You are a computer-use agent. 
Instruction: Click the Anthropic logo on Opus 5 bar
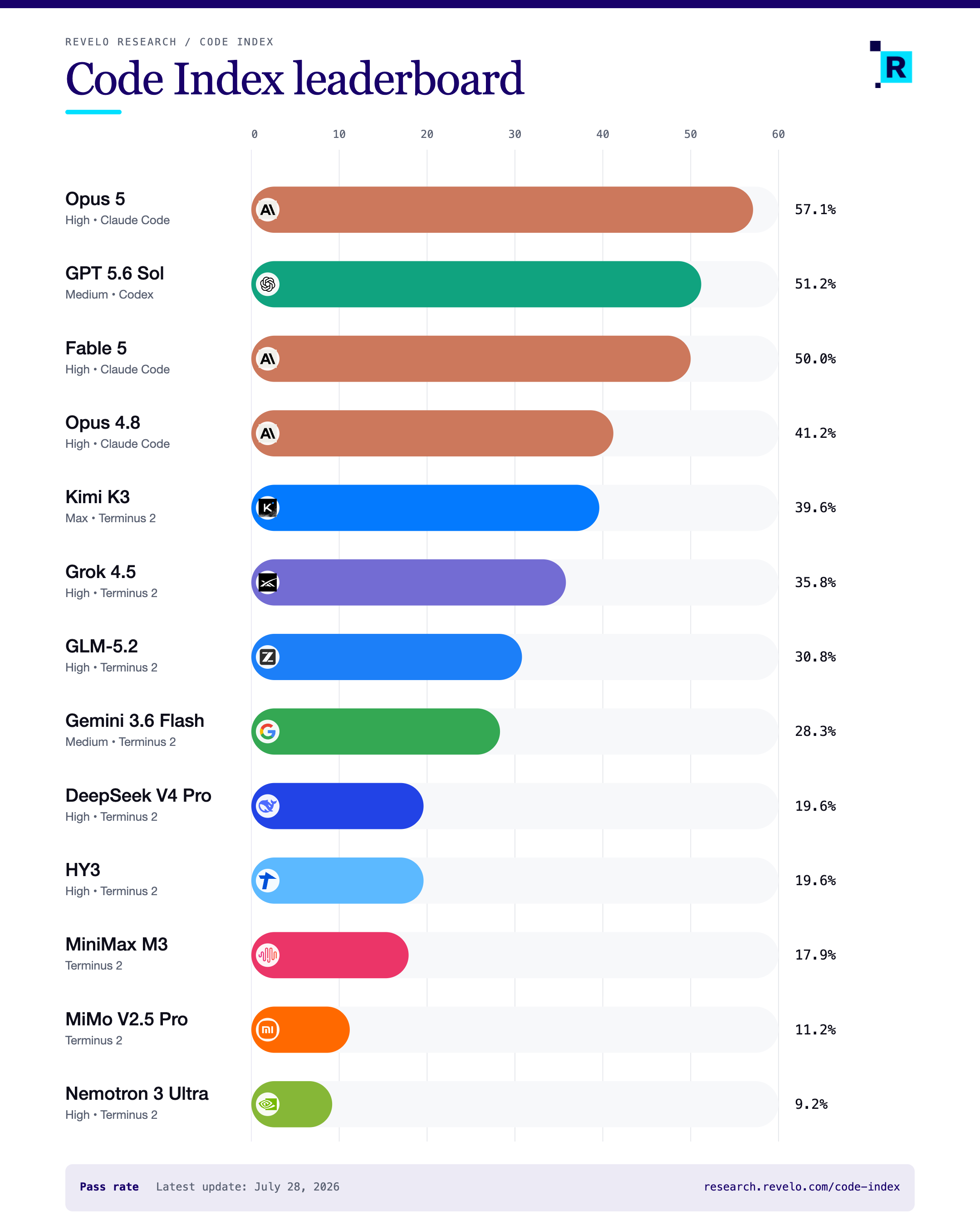click(268, 210)
